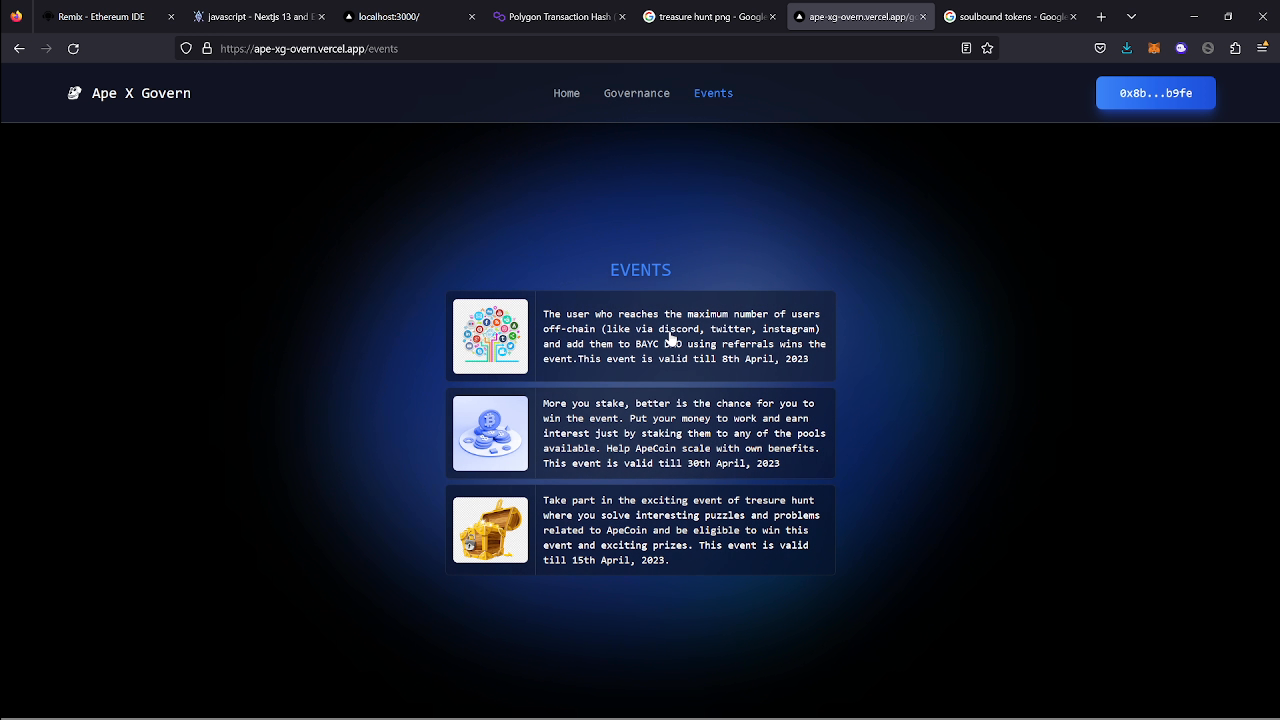Reload the current page
1280x720 pixels.
(73, 48)
